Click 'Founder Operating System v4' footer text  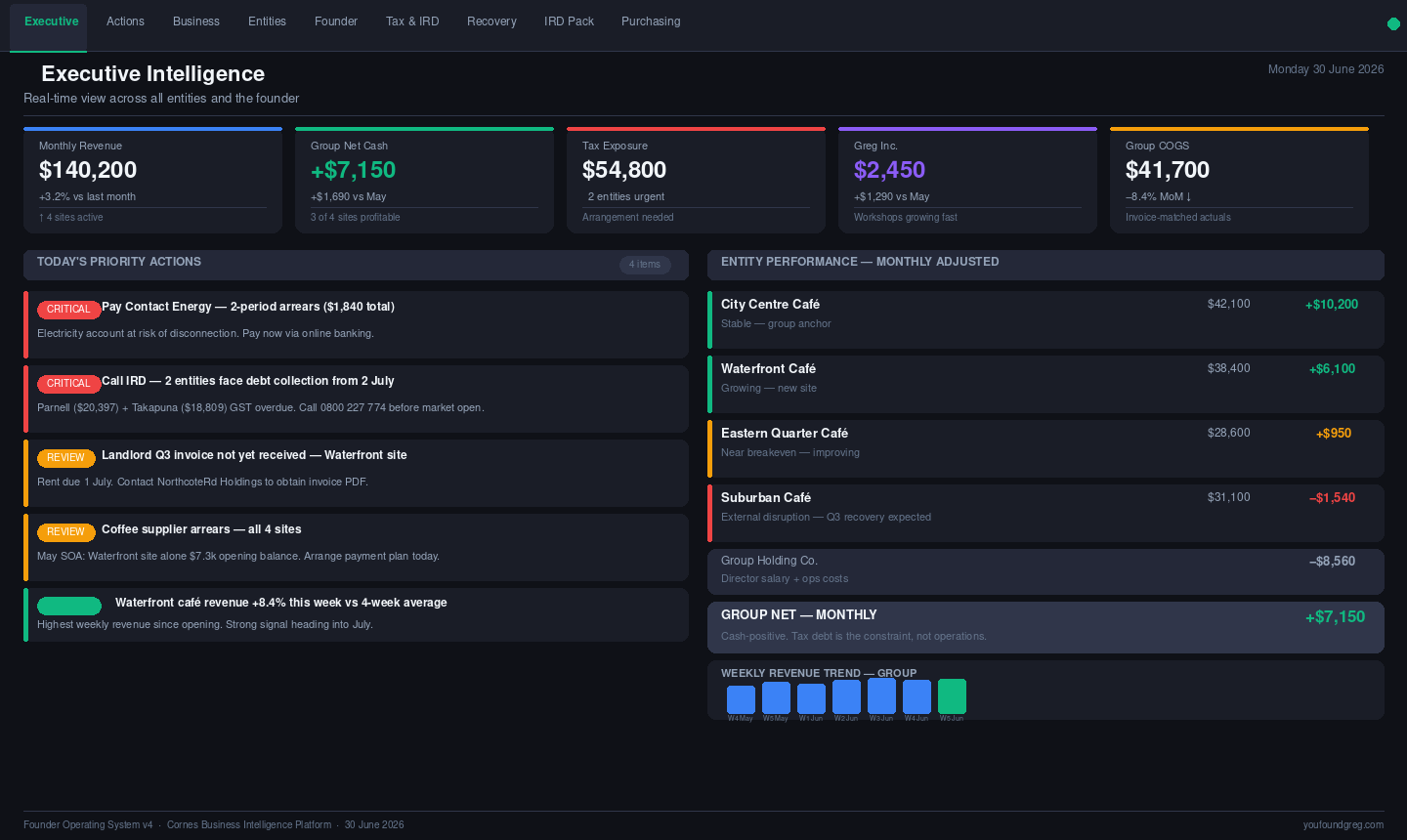point(88,825)
